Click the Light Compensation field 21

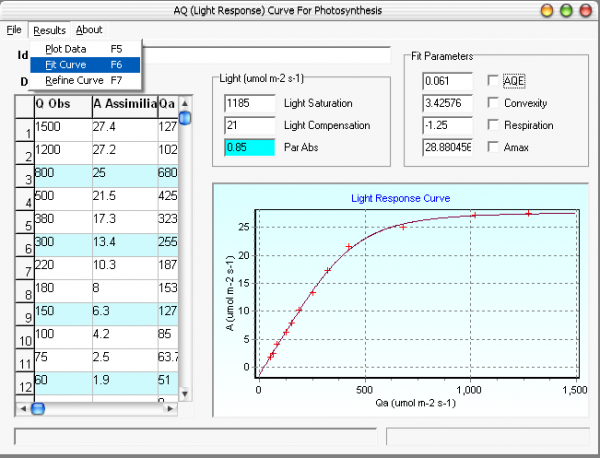tap(249, 126)
